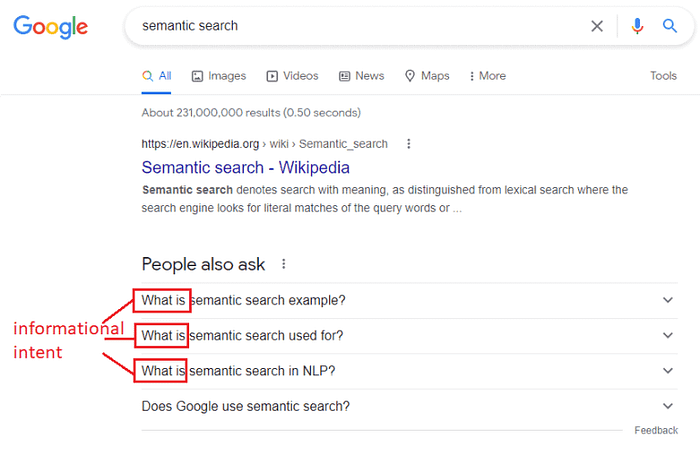Screen dimensions: 700x455
Task: Expand "What is semantic search in NLP?"
Action: 409,371
